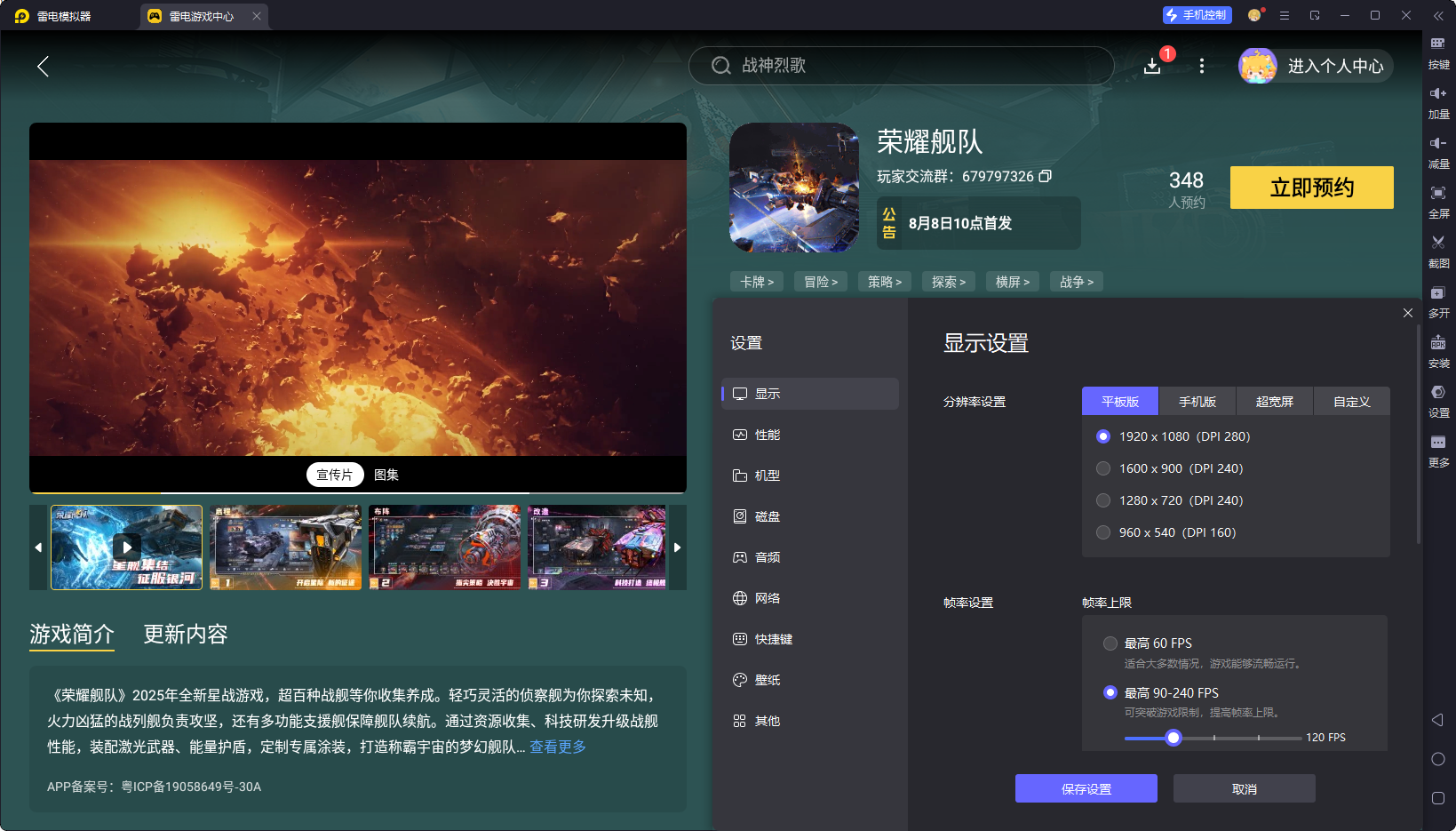Viewport: 1456px width, 831px height.
Task: Click the Android back triangle button
Action: (x=1437, y=720)
